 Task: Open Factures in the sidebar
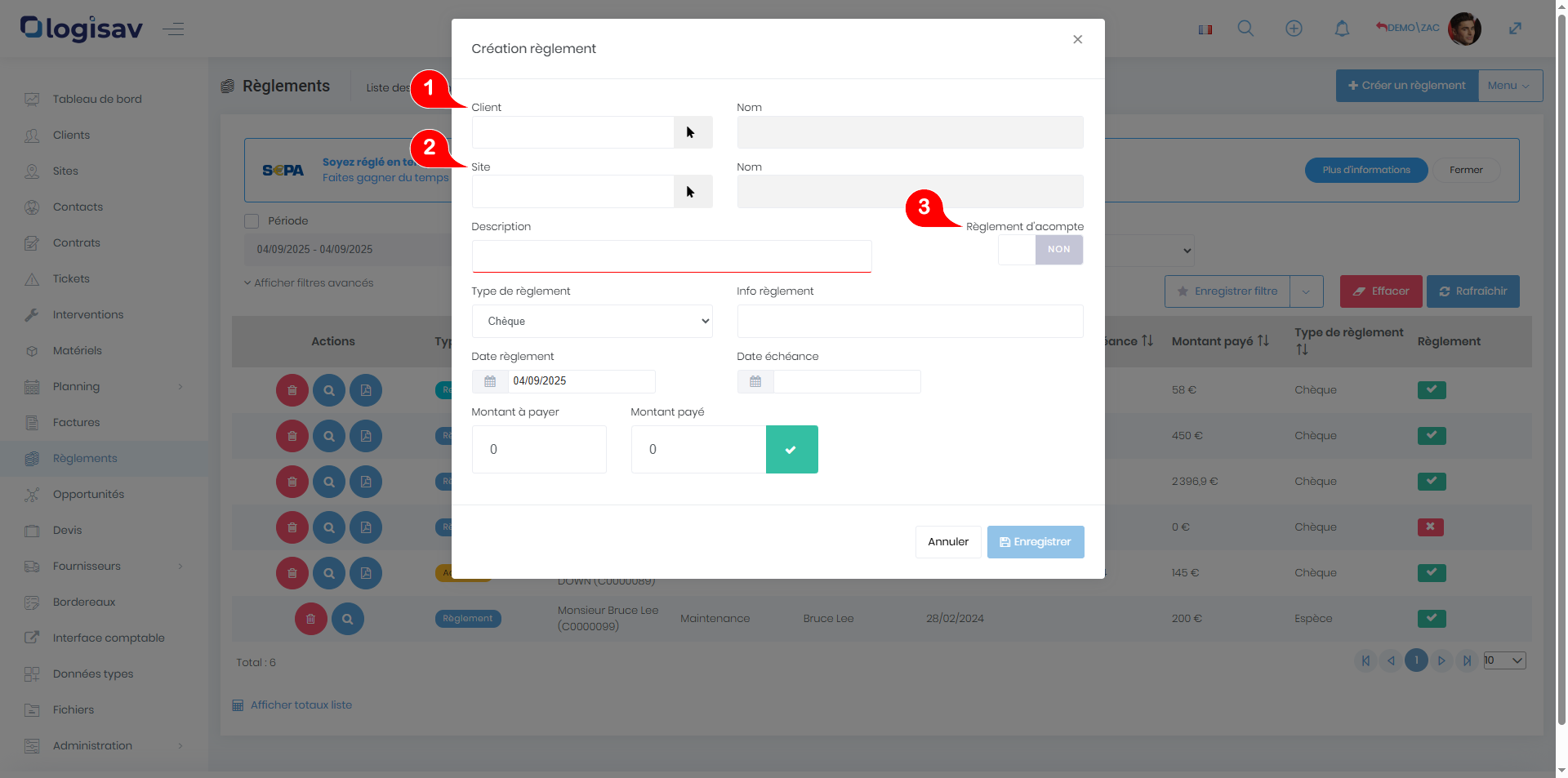coord(76,423)
